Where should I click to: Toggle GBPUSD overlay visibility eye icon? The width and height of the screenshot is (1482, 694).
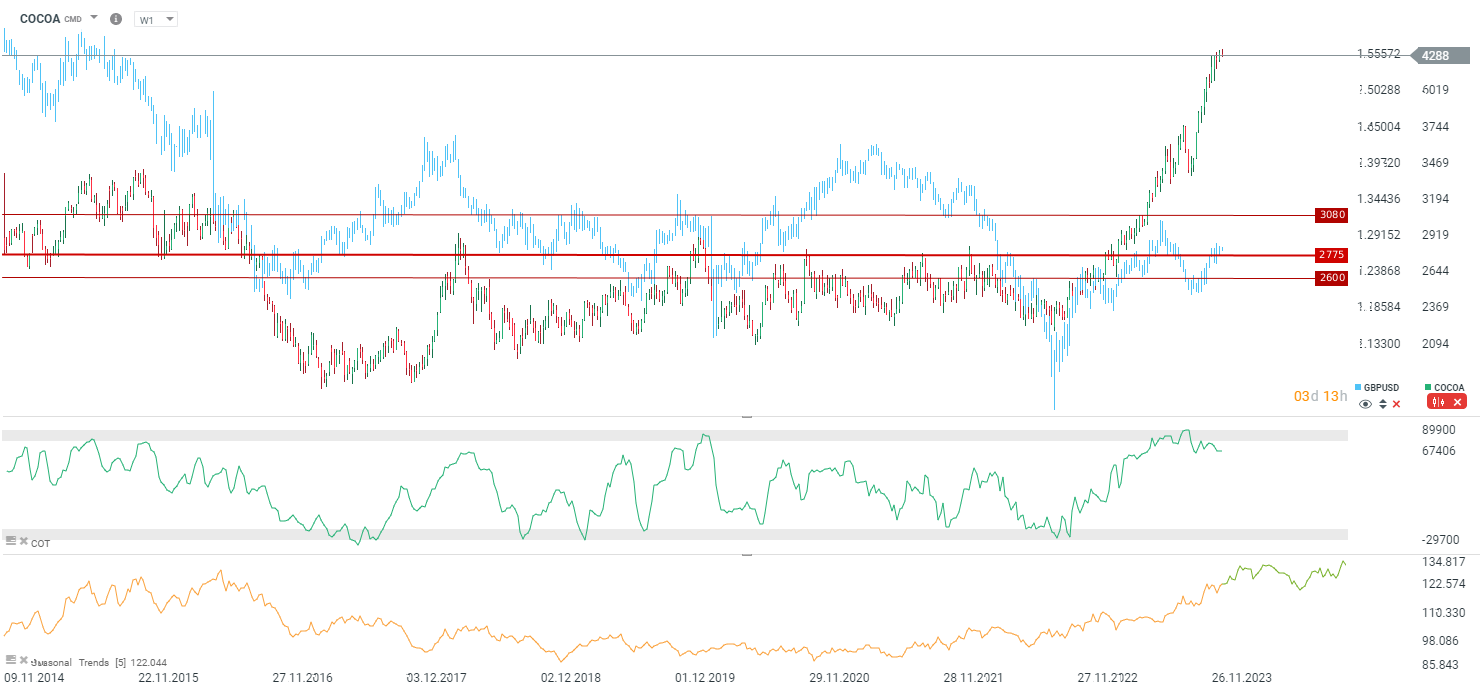[x=1366, y=404]
